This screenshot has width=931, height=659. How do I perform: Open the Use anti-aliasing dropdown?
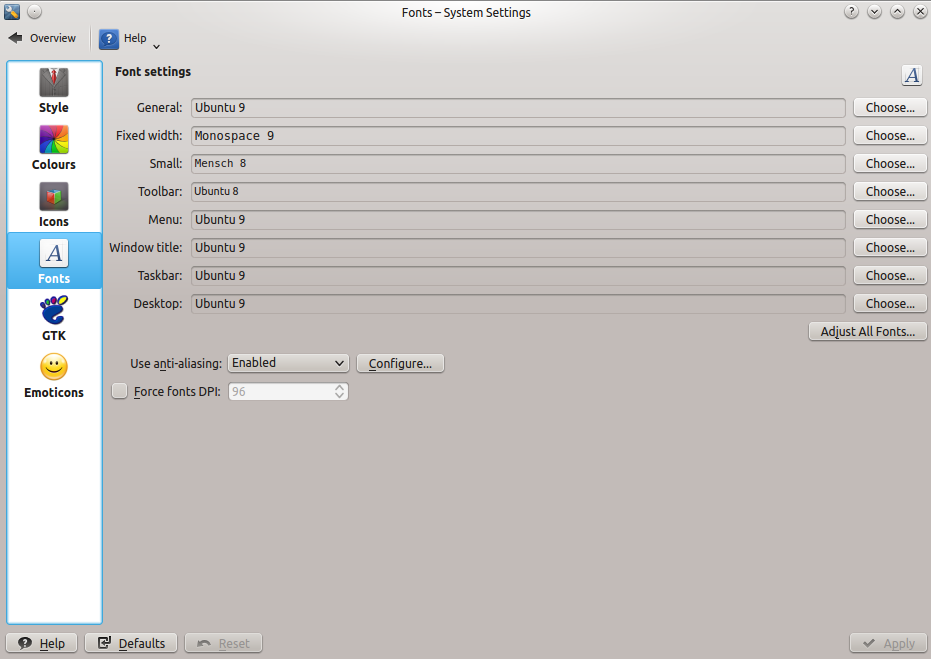(x=288, y=363)
